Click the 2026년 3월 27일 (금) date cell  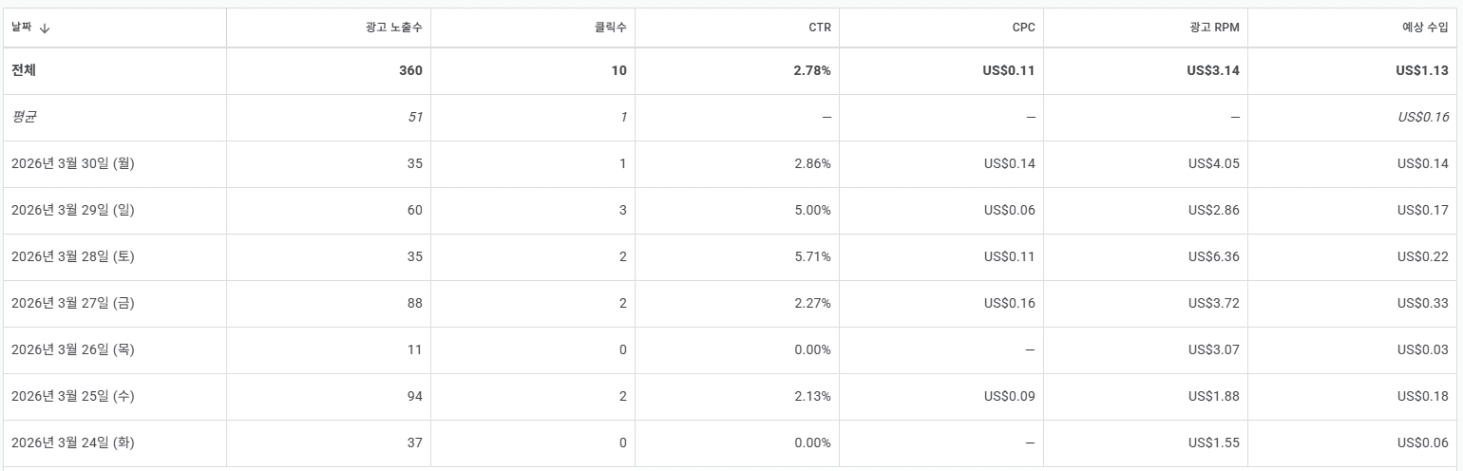[73, 304]
